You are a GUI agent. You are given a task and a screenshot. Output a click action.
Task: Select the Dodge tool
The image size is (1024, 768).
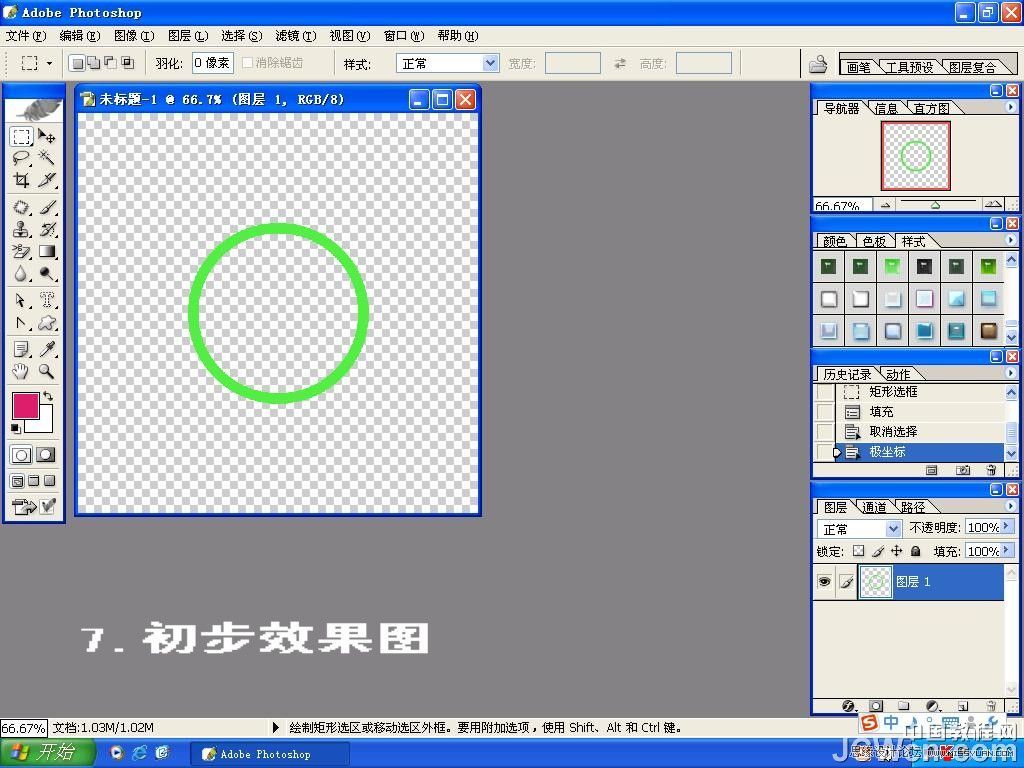[46, 274]
